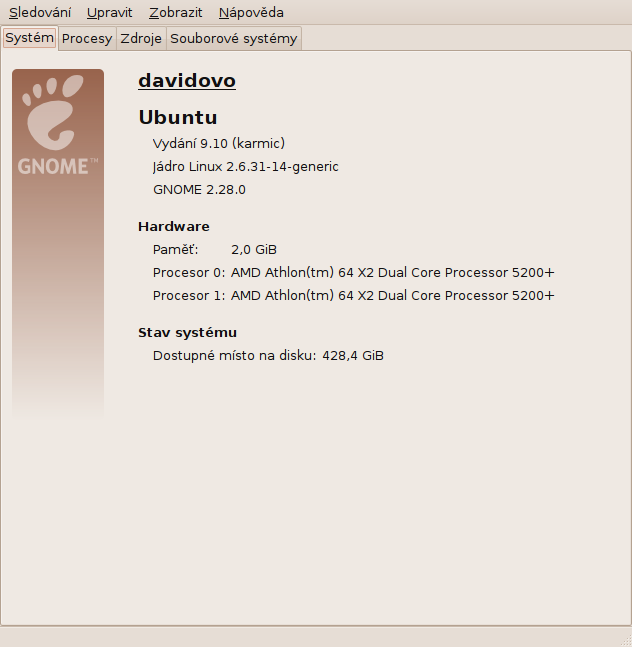Image resolution: width=632 pixels, height=647 pixels.
Task: Click the 'Vydání 9.10 (karmic)' line
Action: tap(219, 144)
